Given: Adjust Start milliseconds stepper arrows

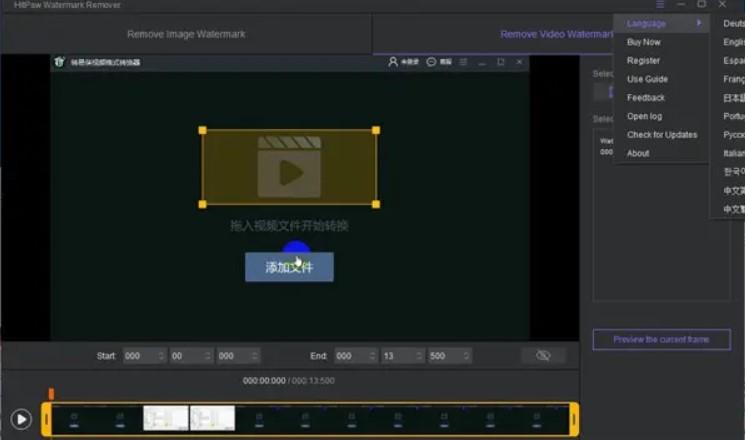Looking at the screenshot, I should coord(255,356).
